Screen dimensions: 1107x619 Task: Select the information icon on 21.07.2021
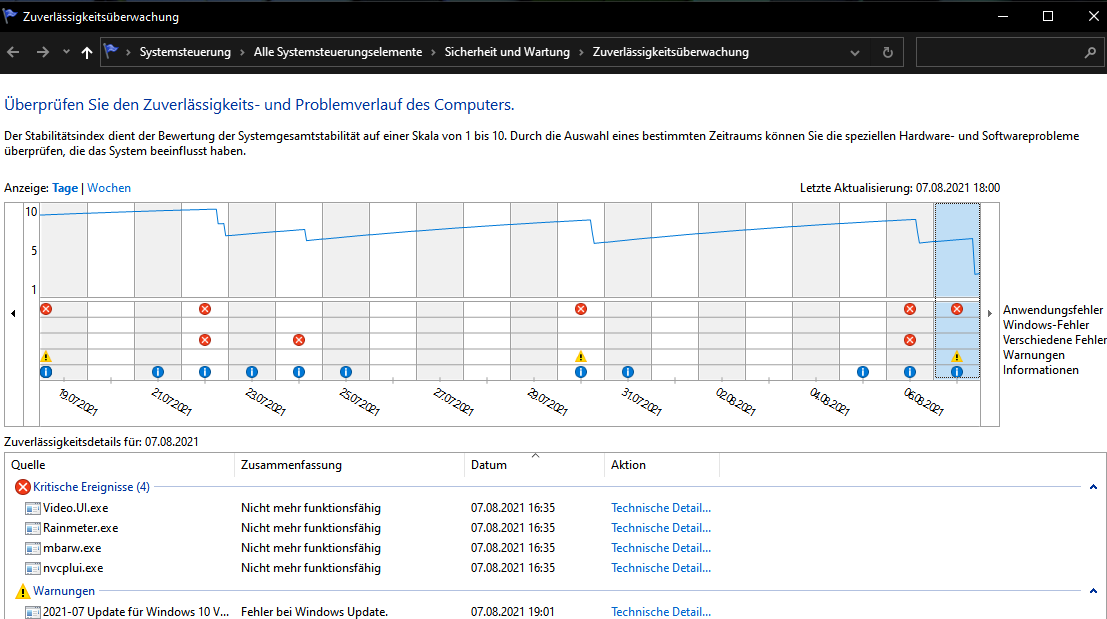click(157, 372)
